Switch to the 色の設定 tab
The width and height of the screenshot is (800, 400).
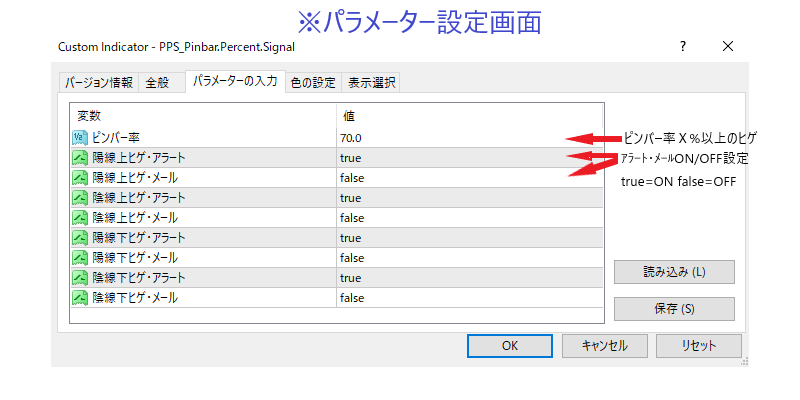point(313,82)
